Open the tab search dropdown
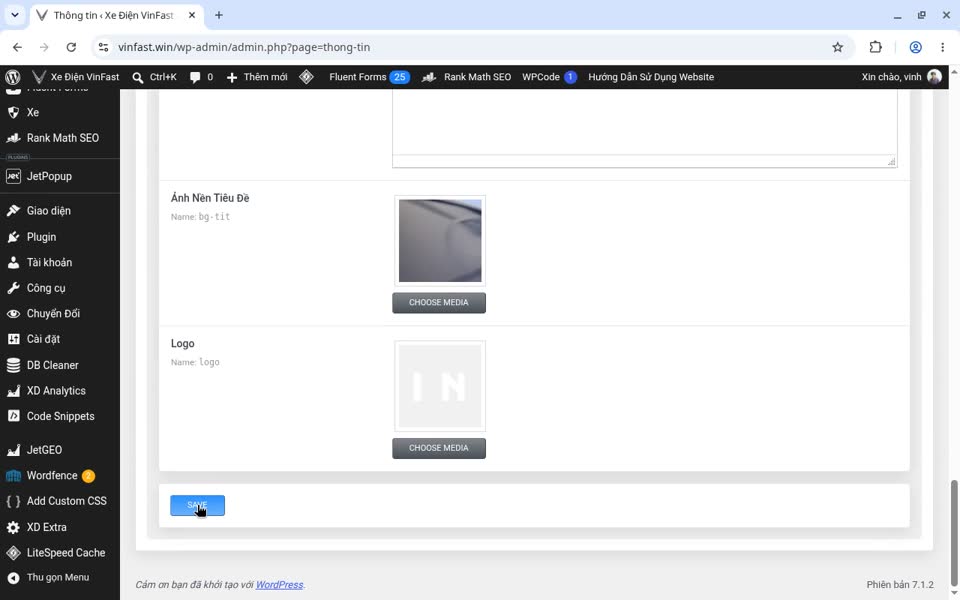The width and height of the screenshot is (960, 600). [x=15, y=15]
